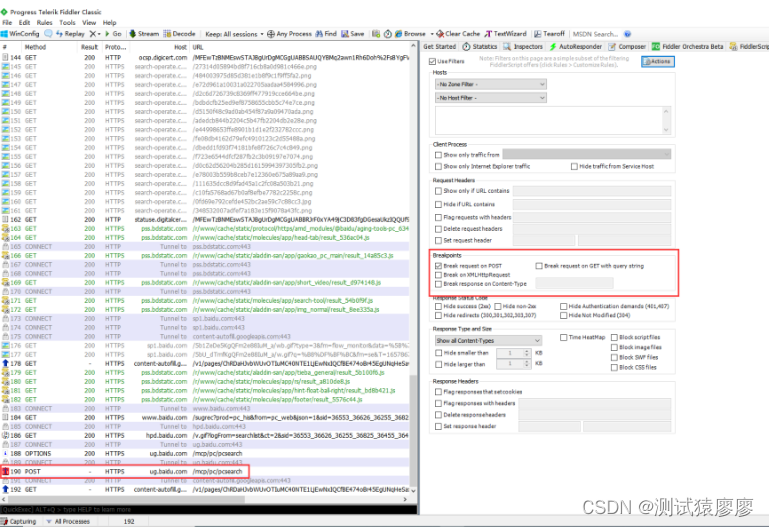Check Hide if URL contains

pyautogui.click(x=438, y=204)
